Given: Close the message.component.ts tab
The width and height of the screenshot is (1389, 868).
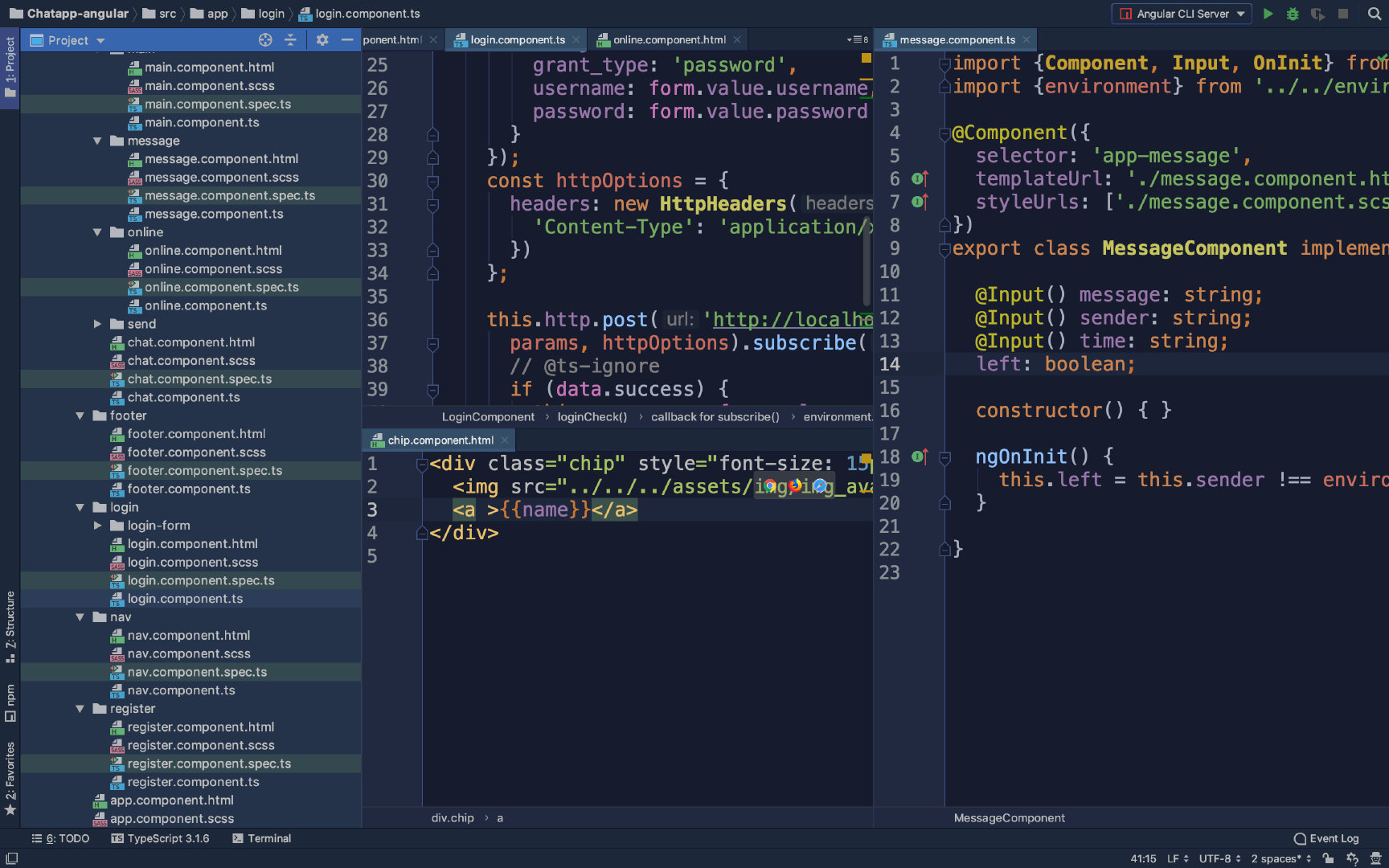Looking at the screenshot, I should [x=1026, y=39].
